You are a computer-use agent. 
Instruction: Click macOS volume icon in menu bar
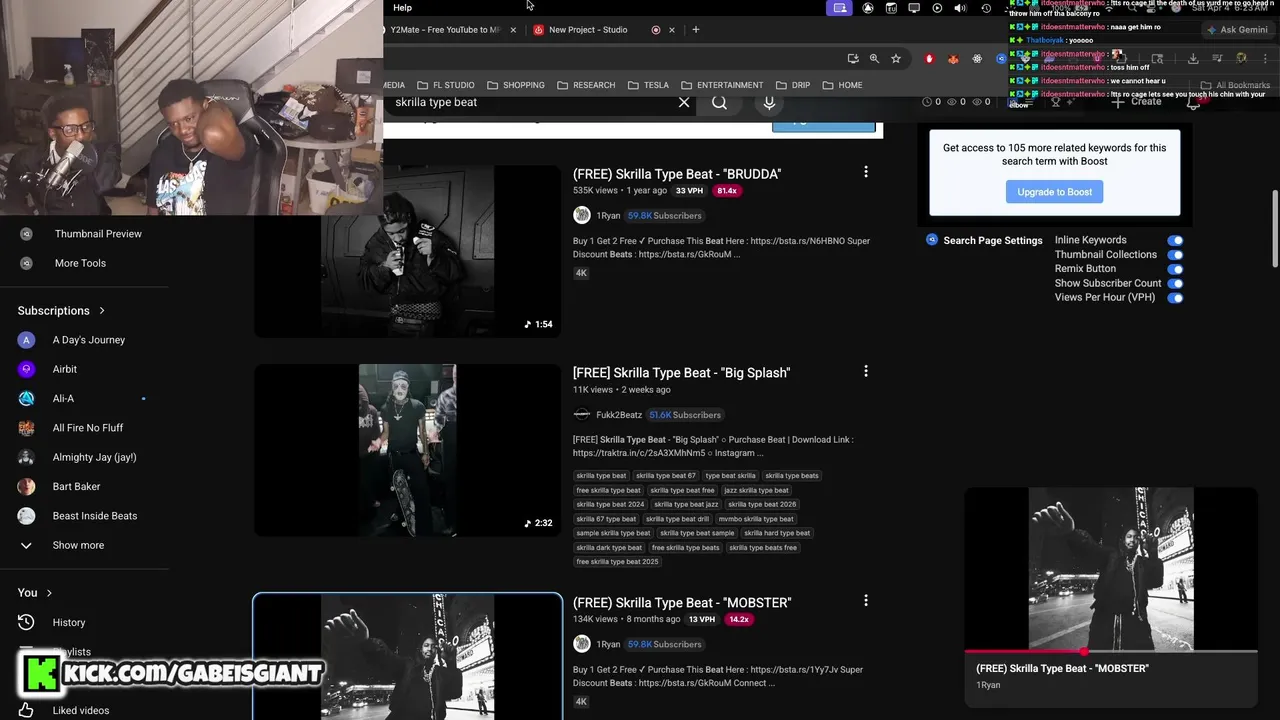[x=960, y=8]
